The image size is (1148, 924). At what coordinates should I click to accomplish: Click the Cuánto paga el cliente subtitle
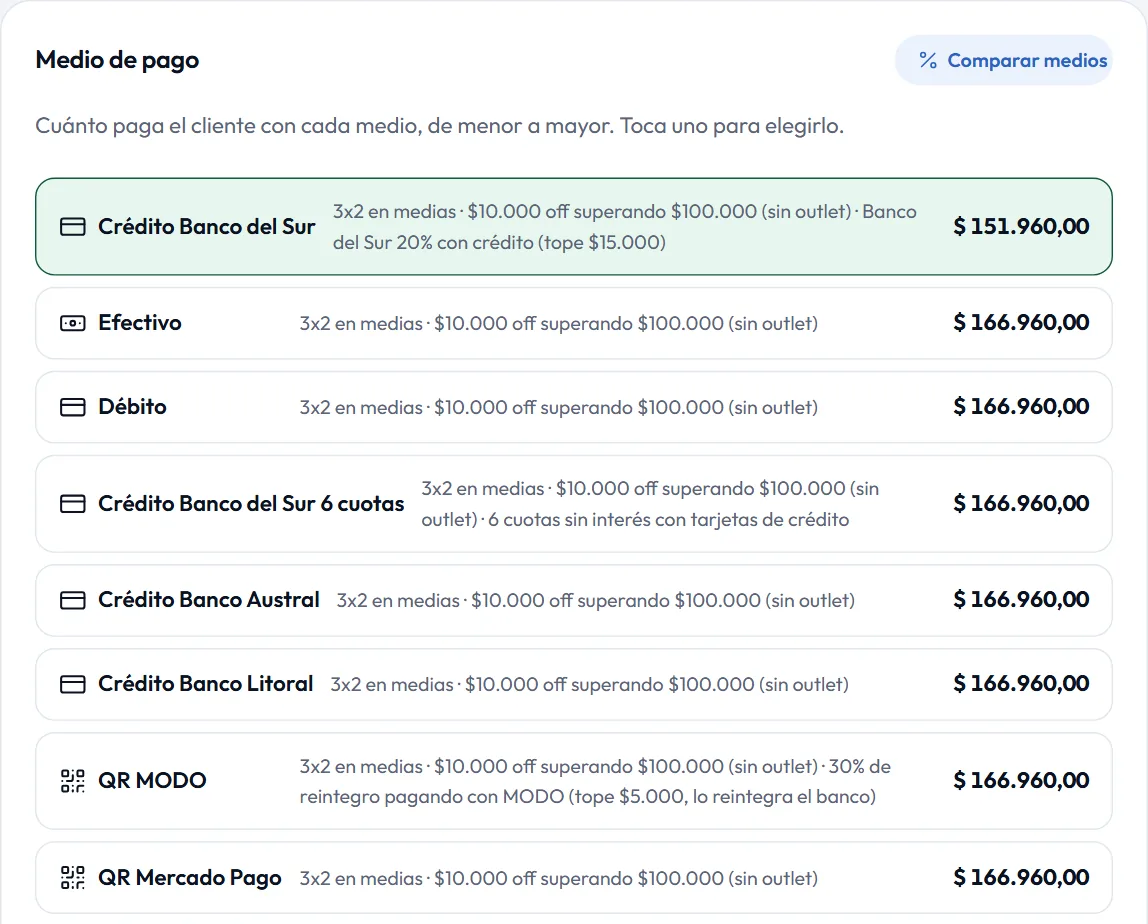click(x=439, y=126)
